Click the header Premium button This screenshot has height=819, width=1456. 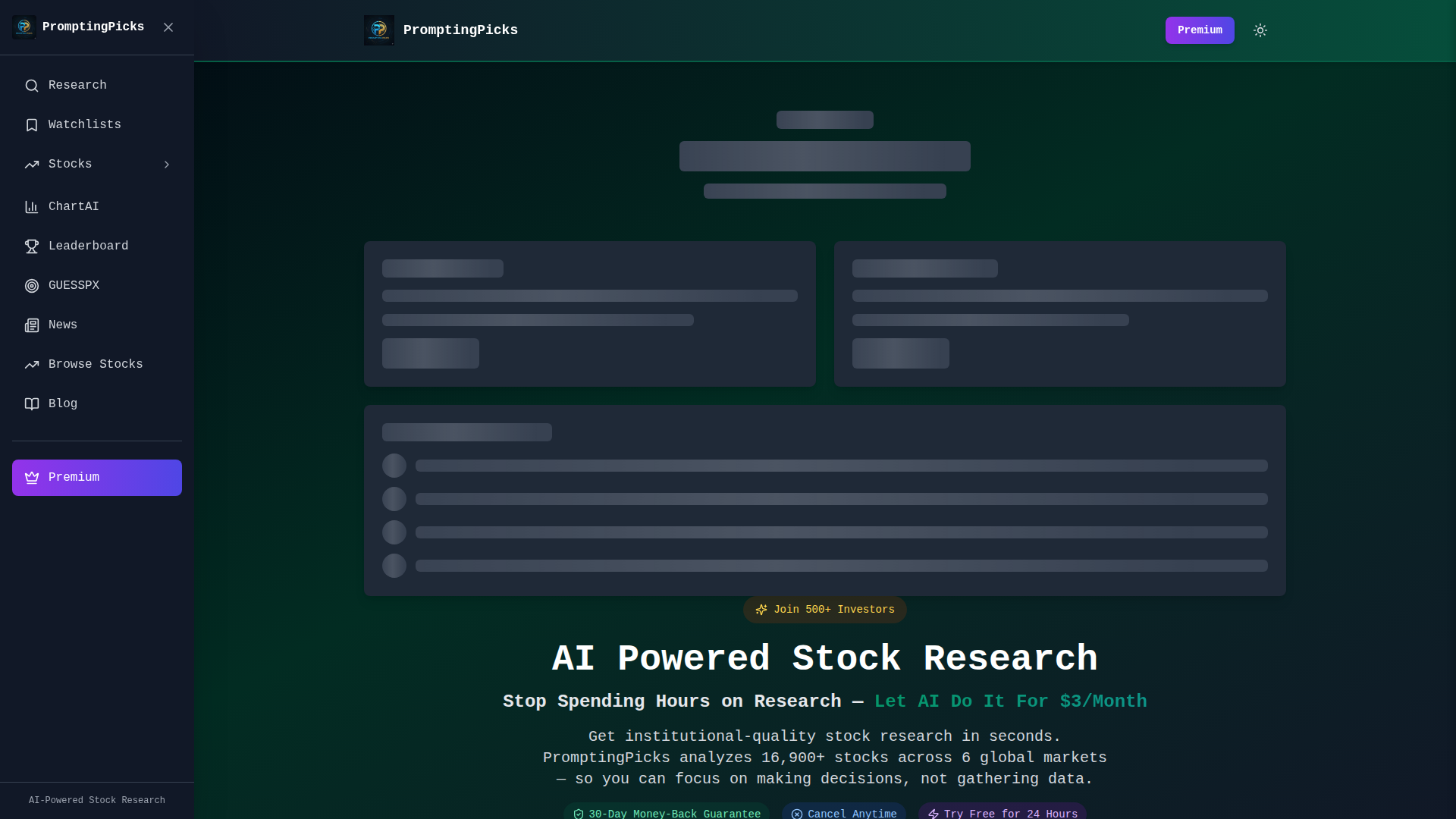tap(1199, 30)
